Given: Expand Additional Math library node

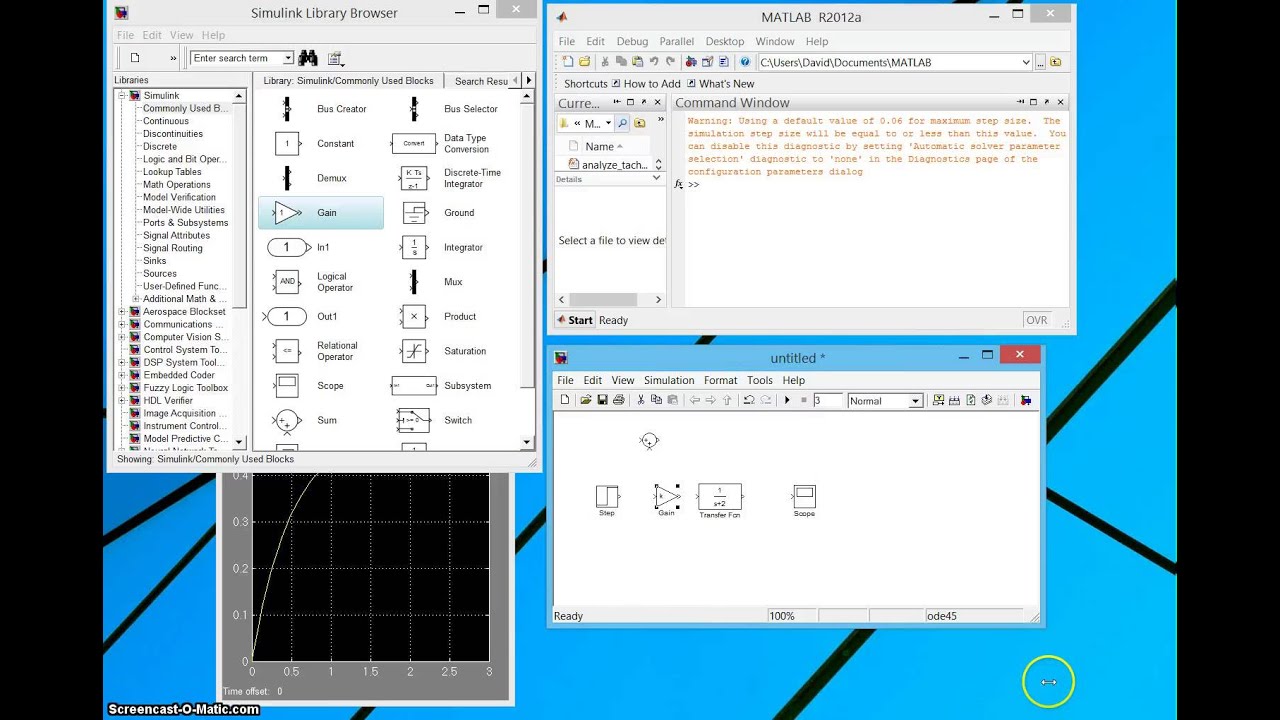Looking at the screenshot, I should pos(136,299).
